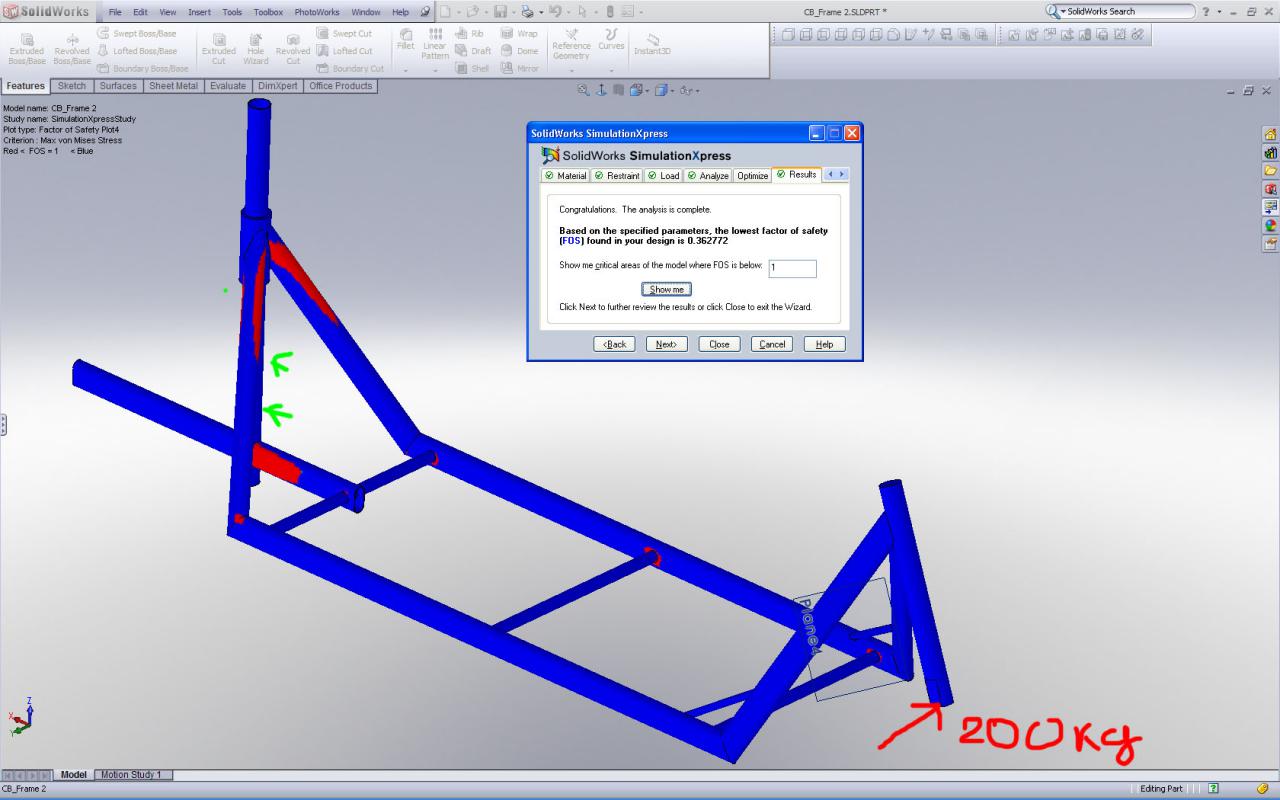Open the PhotoWorks menu

(317, 12)
